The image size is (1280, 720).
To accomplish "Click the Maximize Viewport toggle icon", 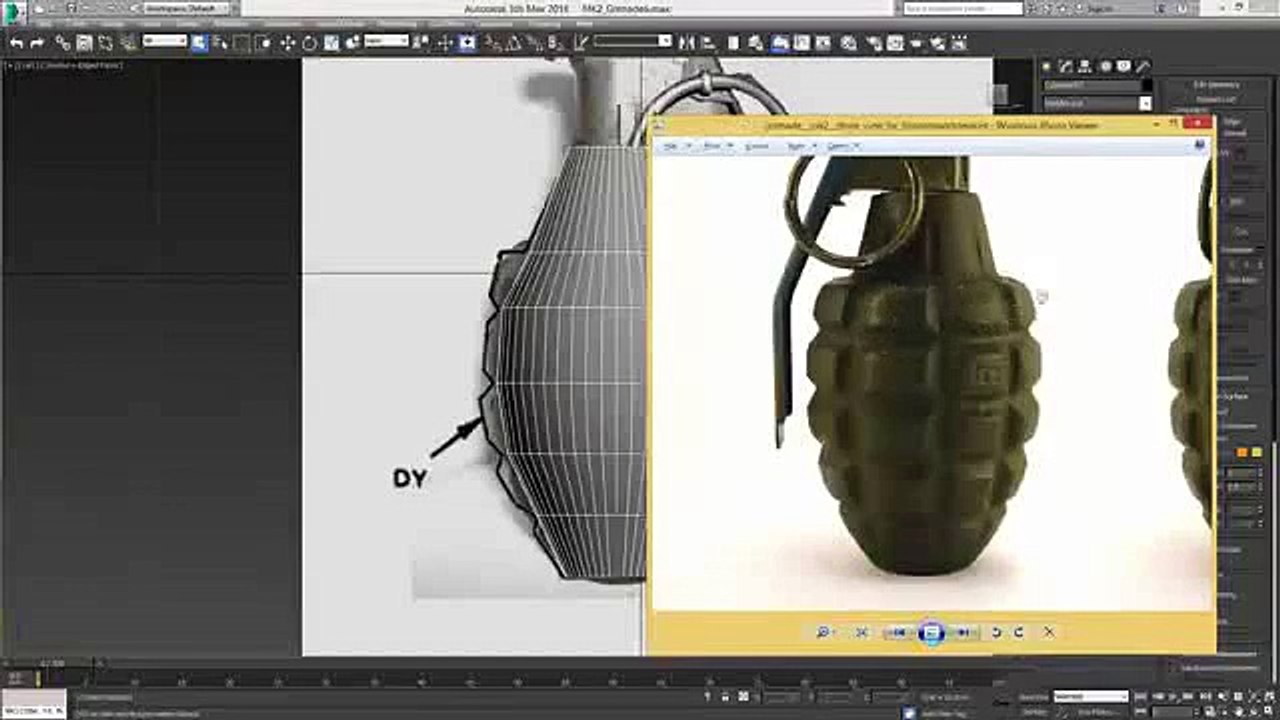I will point(1269,711).
